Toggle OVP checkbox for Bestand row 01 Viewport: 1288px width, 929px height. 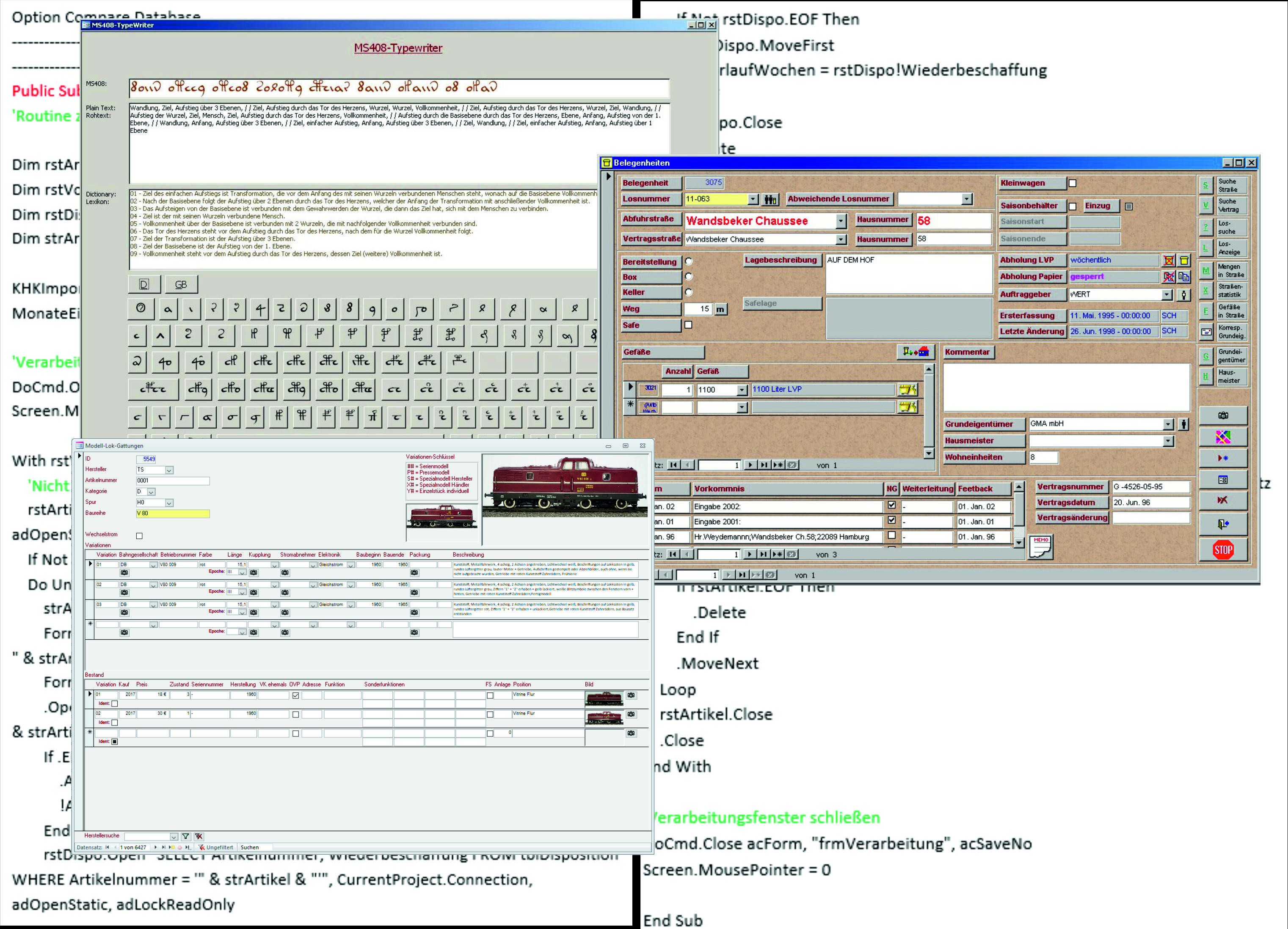point(295,696)
